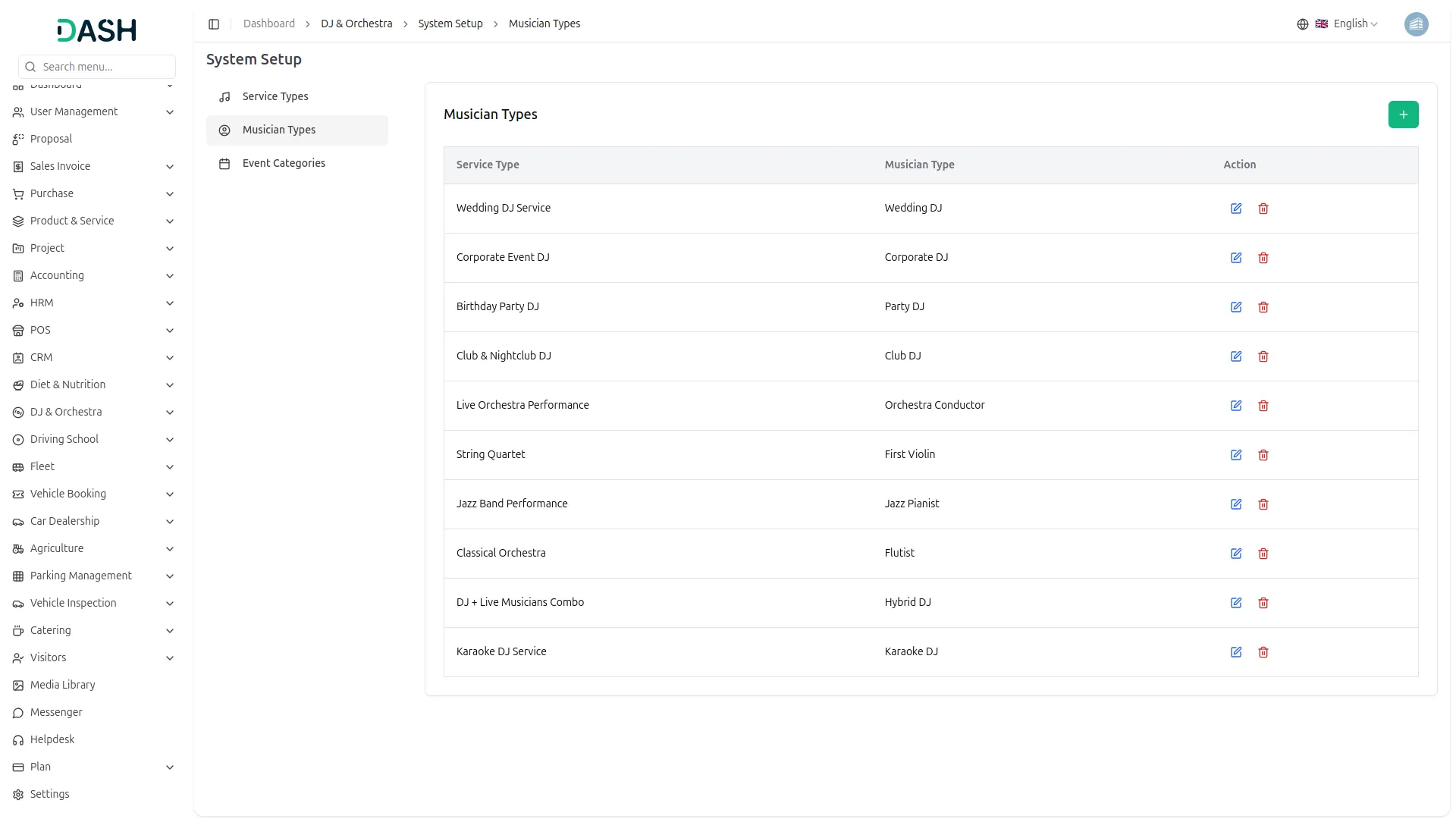This screenshot has width=1456, height=819.
Task: Click the green add musician type button
Action: point(1402,115)
